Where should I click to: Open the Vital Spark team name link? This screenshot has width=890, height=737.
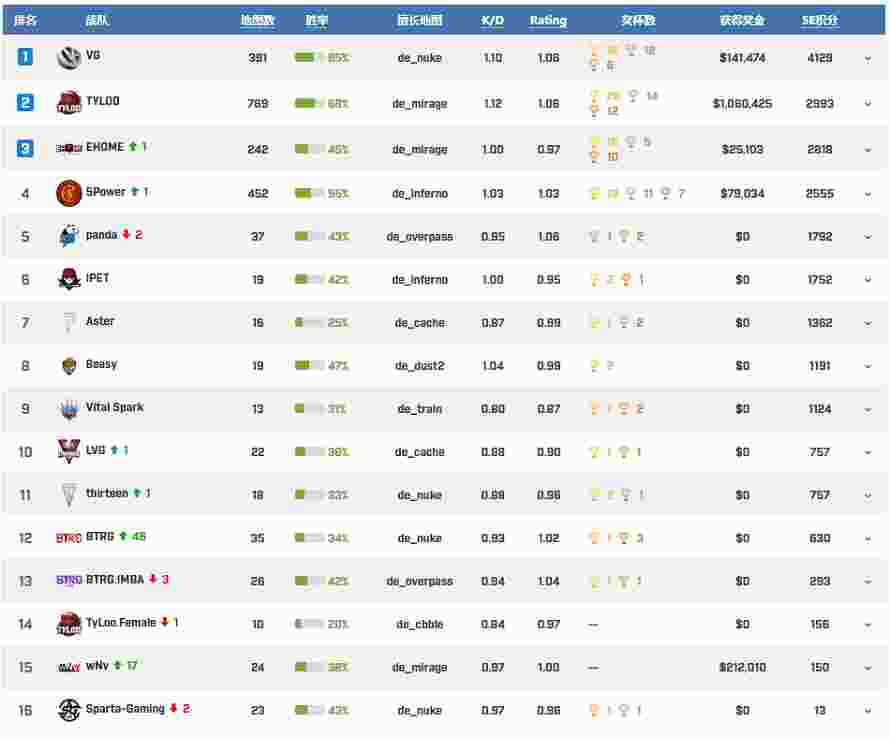(115, 407)
